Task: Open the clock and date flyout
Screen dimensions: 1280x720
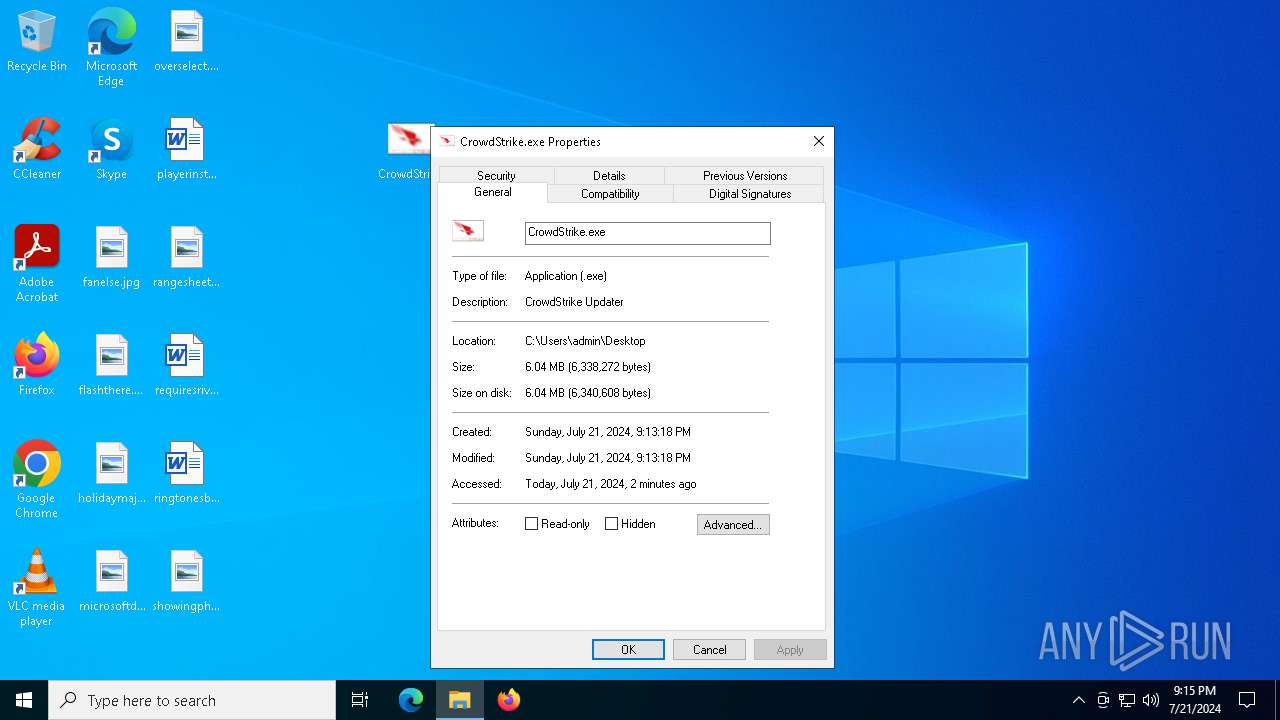Action: pos(1195,700)
